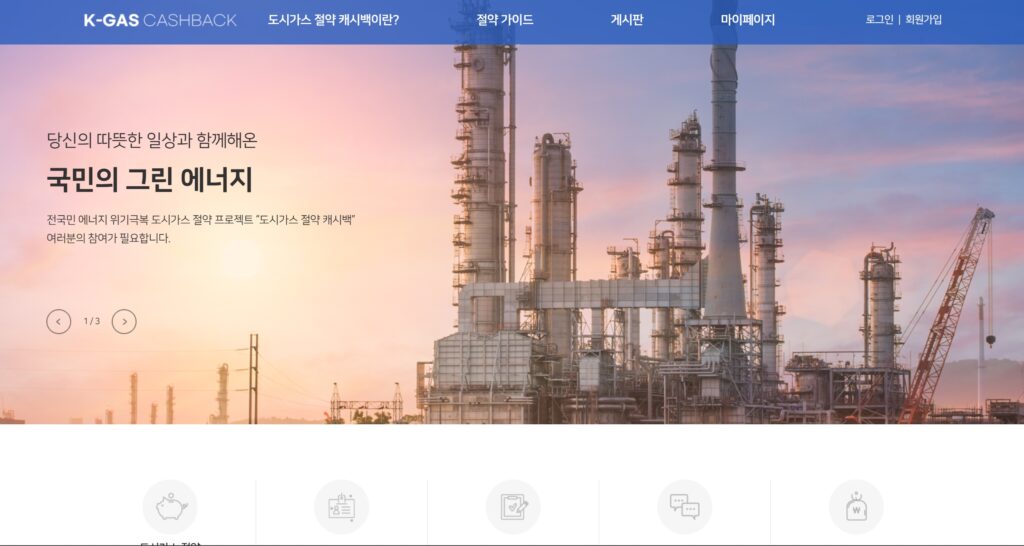Open the 마이페이지 menu
Viewport: 1024px width, 546px height.
tap(748, 20)
